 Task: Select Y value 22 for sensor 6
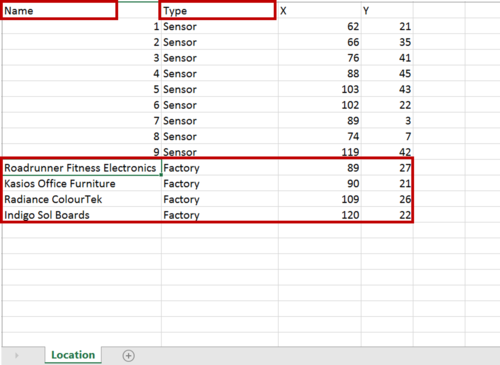coord(387,105)
